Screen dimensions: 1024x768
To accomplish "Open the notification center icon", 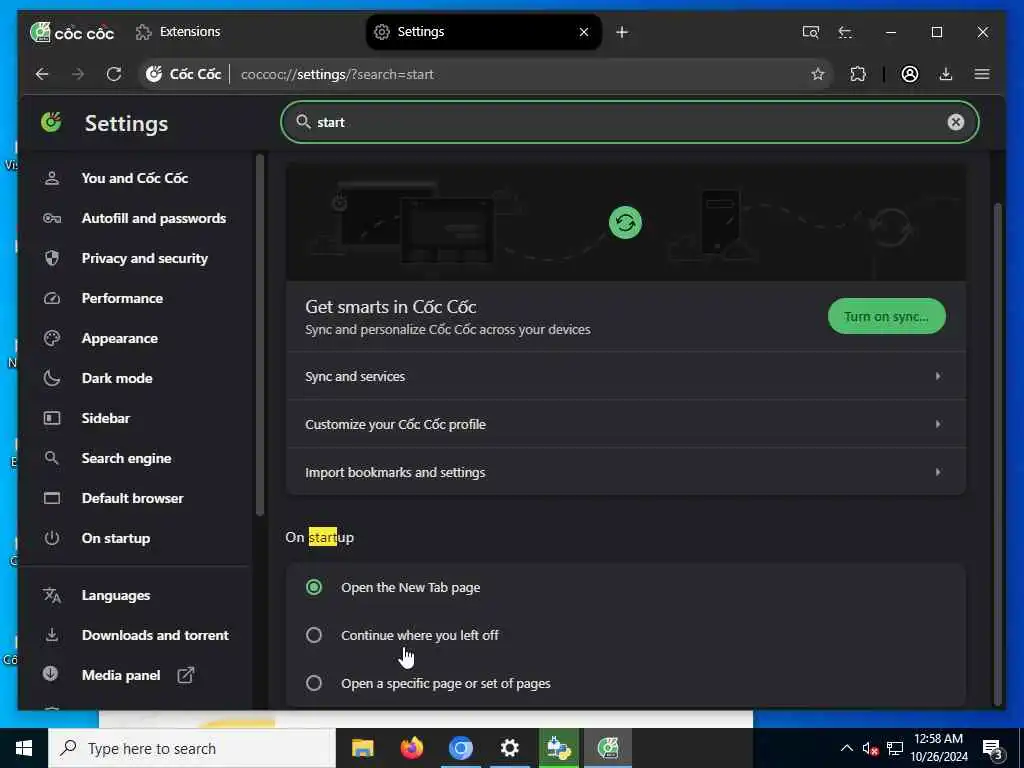I will coord(993,749).
